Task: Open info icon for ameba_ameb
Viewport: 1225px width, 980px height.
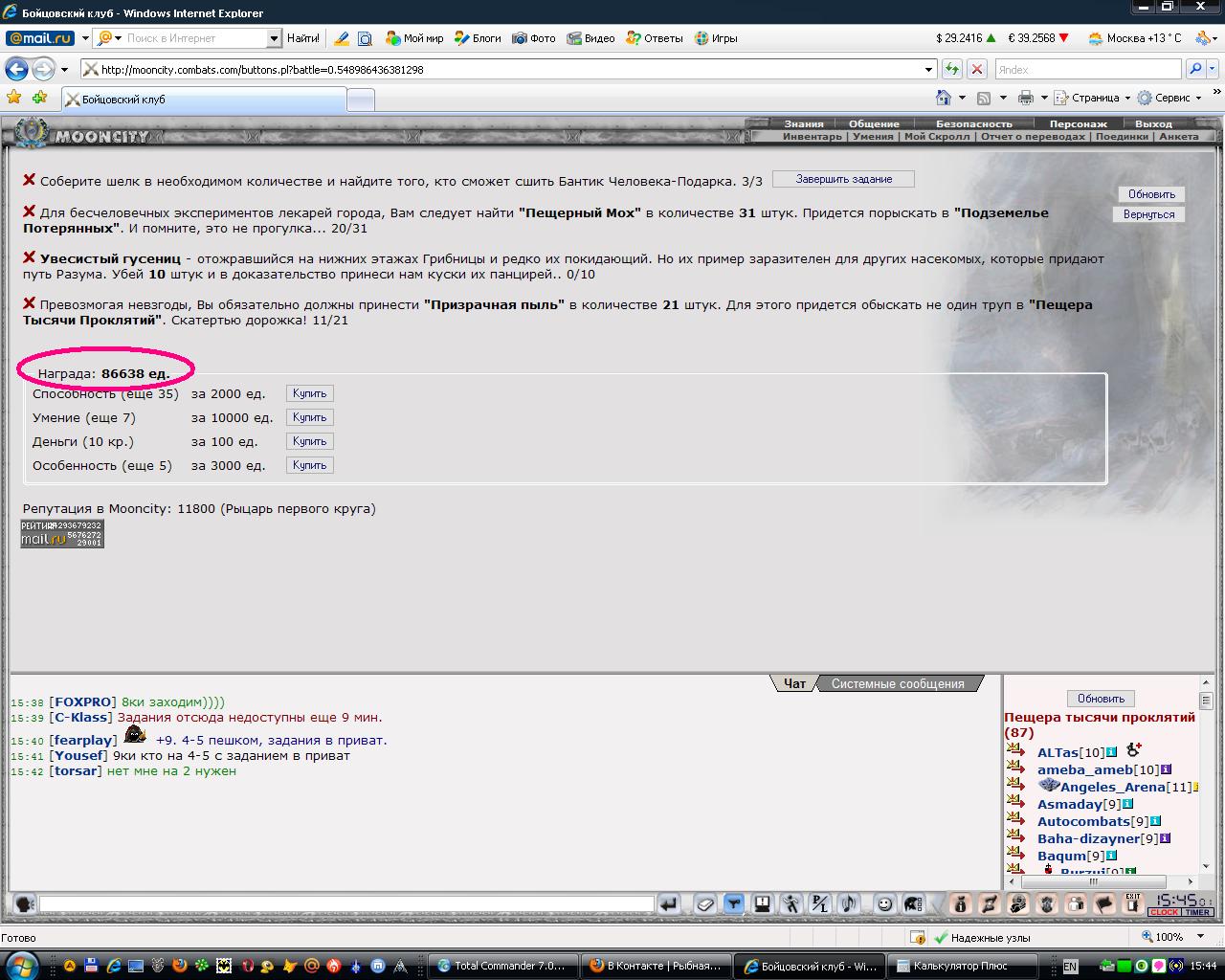Action: 1165,769
